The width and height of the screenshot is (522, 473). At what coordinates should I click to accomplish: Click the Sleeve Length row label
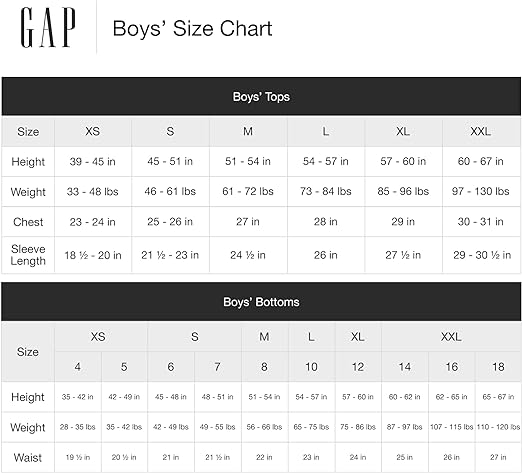28,255
